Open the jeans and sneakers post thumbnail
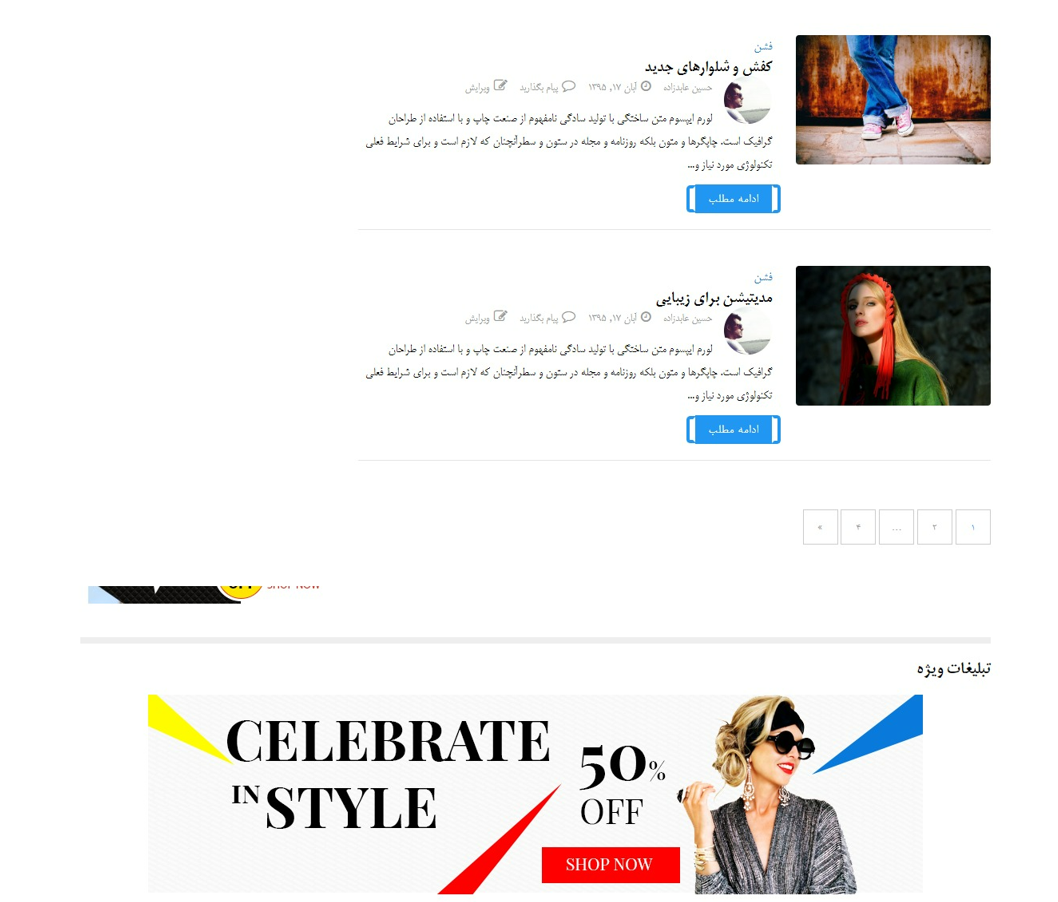This screenshot has height=902, width=1058. (x=893, y=100)
